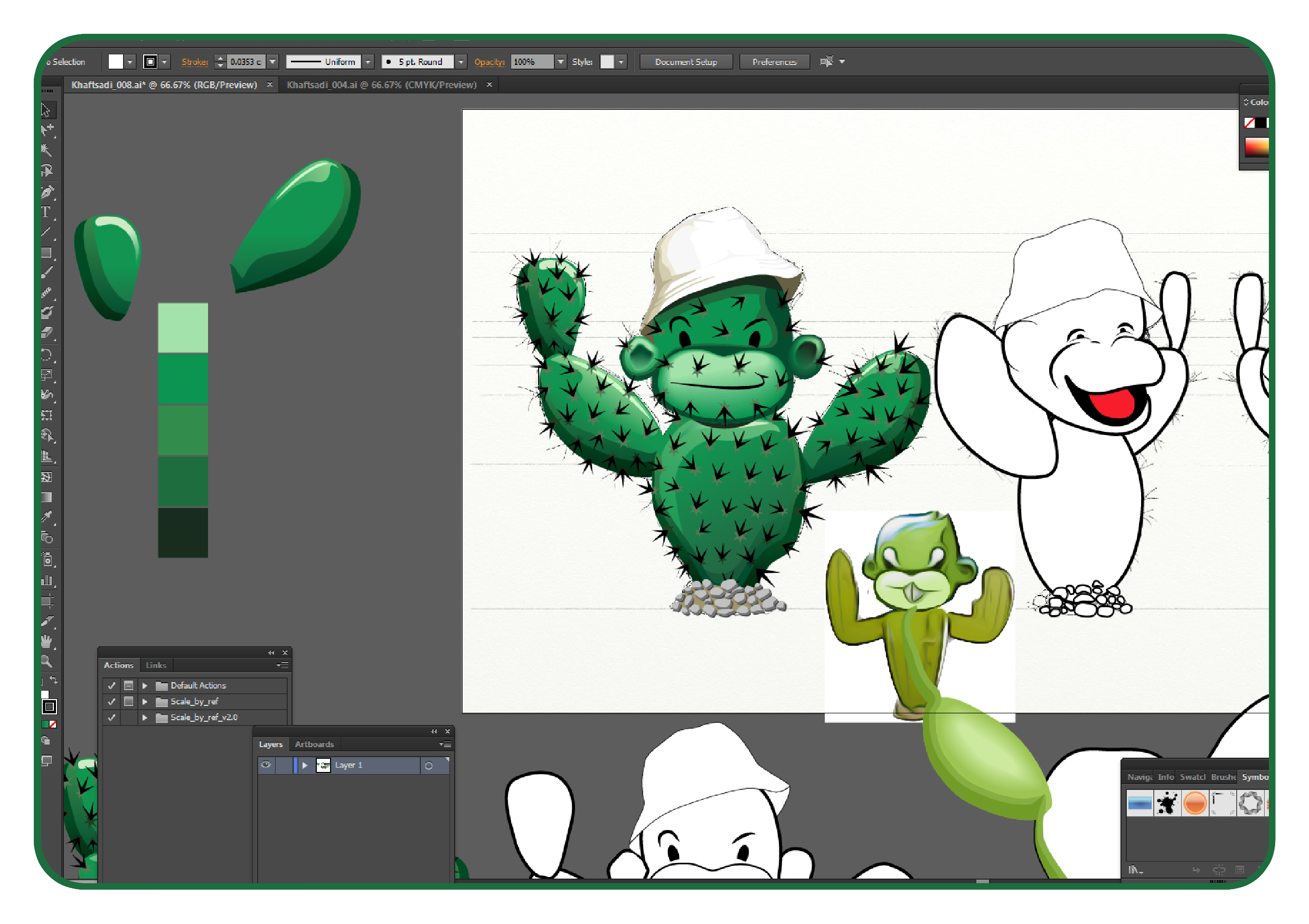
Task: Switch to the Artboards tab
Action: click(314, 744)
